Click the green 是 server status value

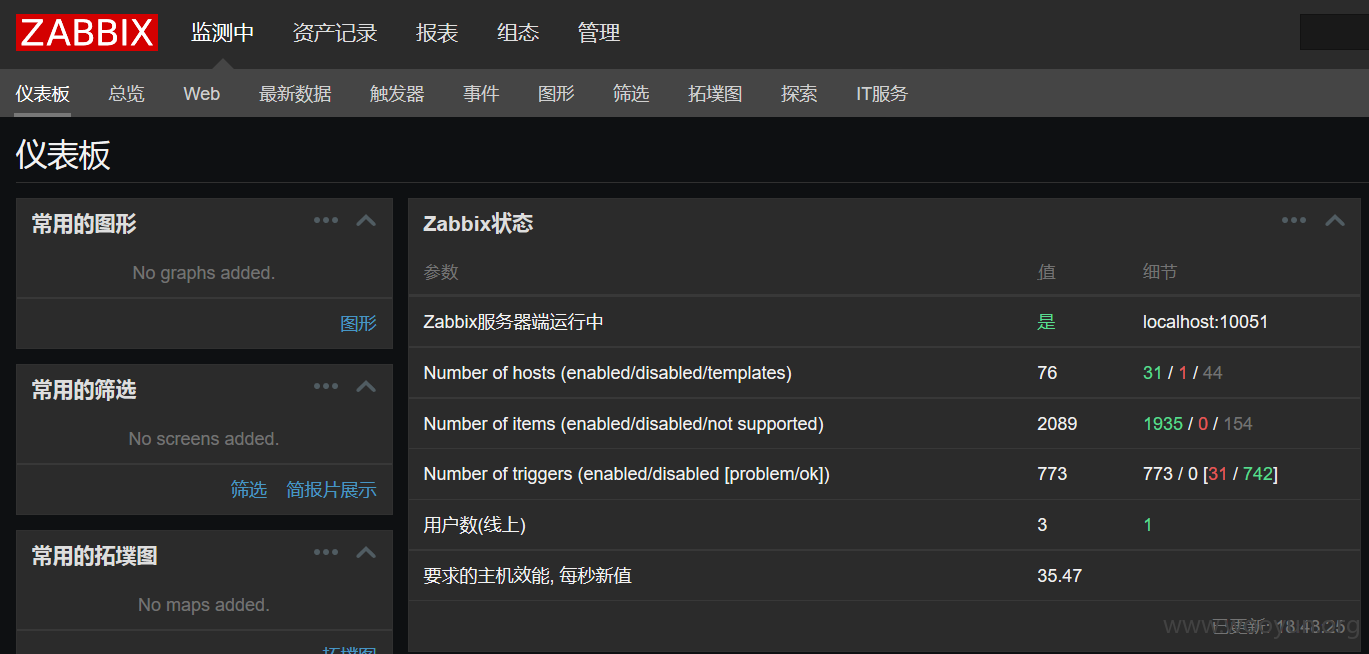click(x=1046, y=322)
